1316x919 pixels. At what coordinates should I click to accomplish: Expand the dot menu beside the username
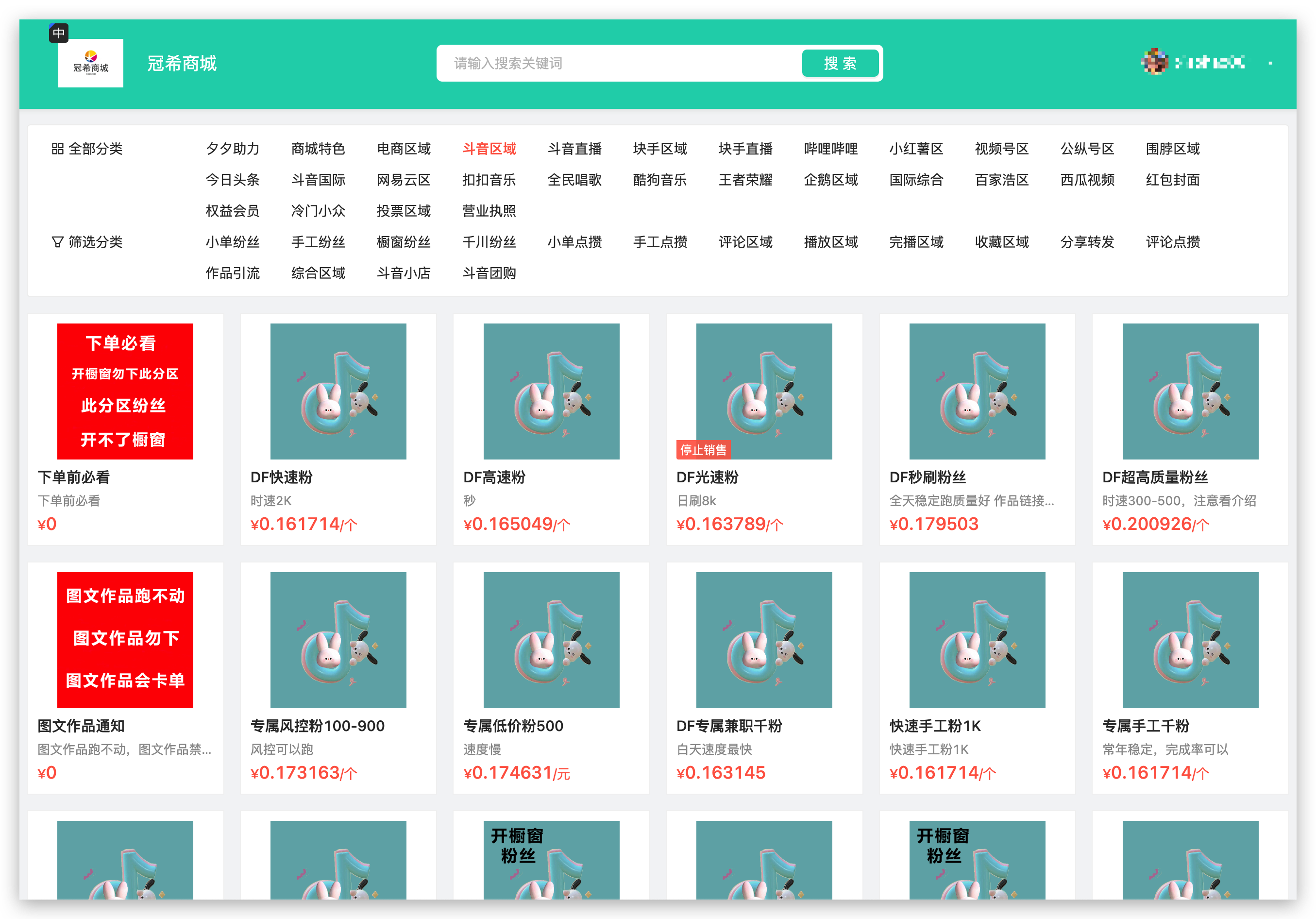tap(1270, 63)
